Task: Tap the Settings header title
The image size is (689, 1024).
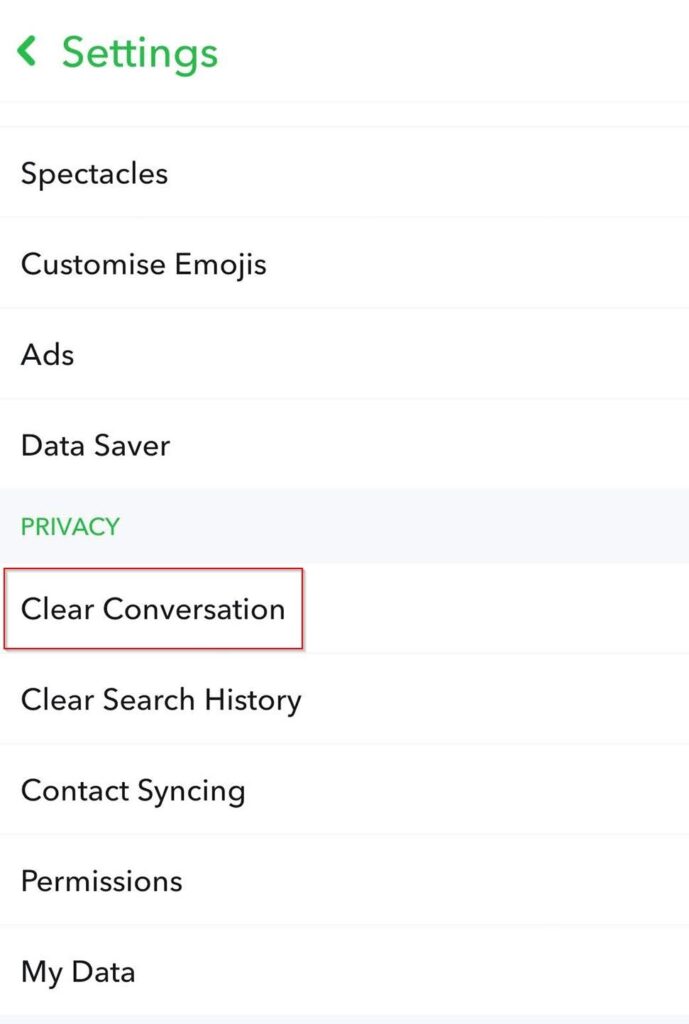Action: point(139,52)
